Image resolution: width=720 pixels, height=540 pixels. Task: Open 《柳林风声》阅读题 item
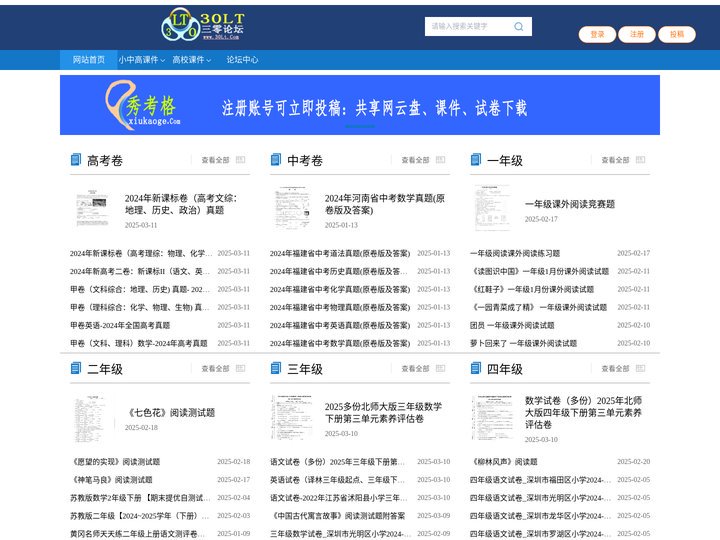pos(504,461)
